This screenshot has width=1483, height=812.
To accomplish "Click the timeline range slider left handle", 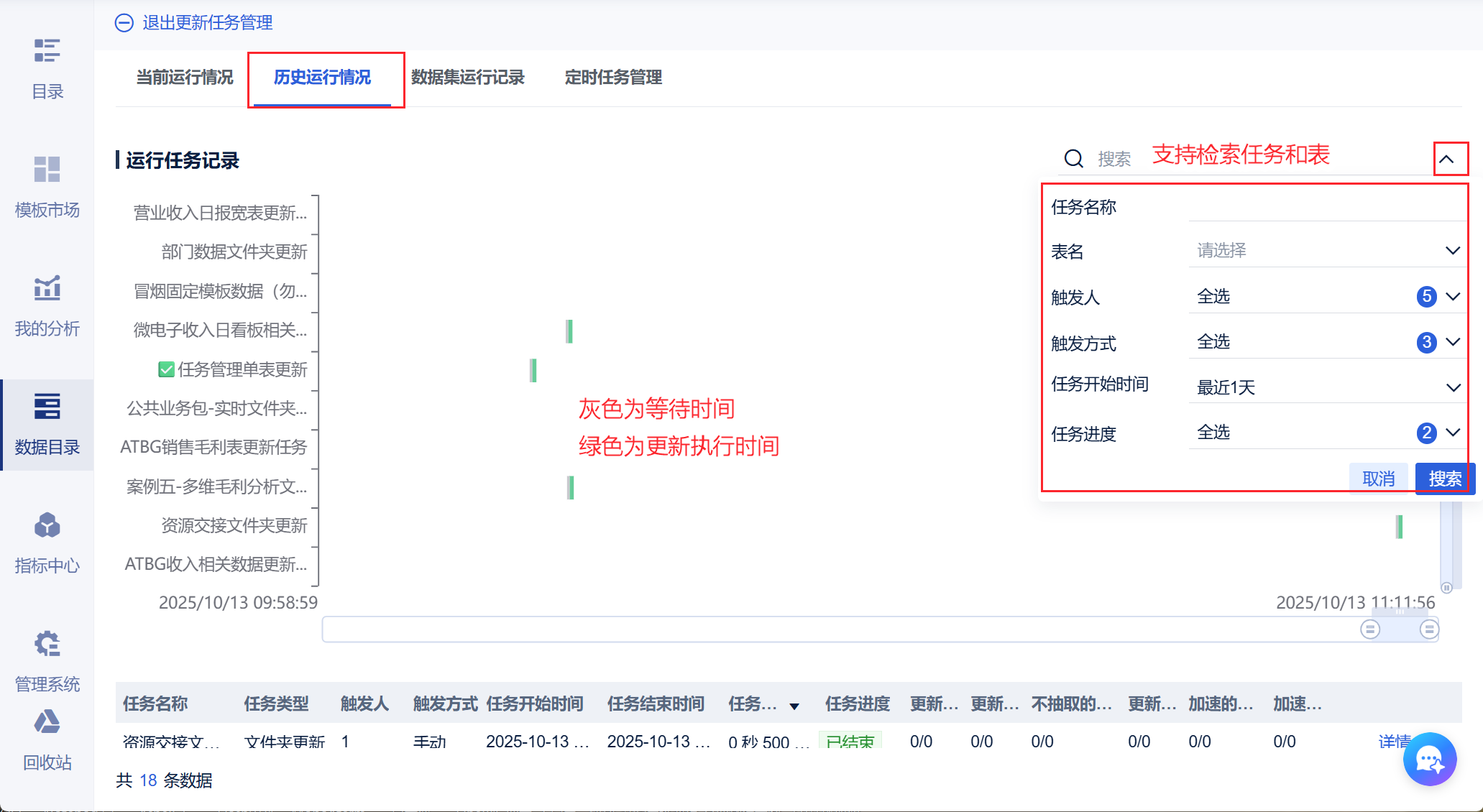I will click(1370, 629).
